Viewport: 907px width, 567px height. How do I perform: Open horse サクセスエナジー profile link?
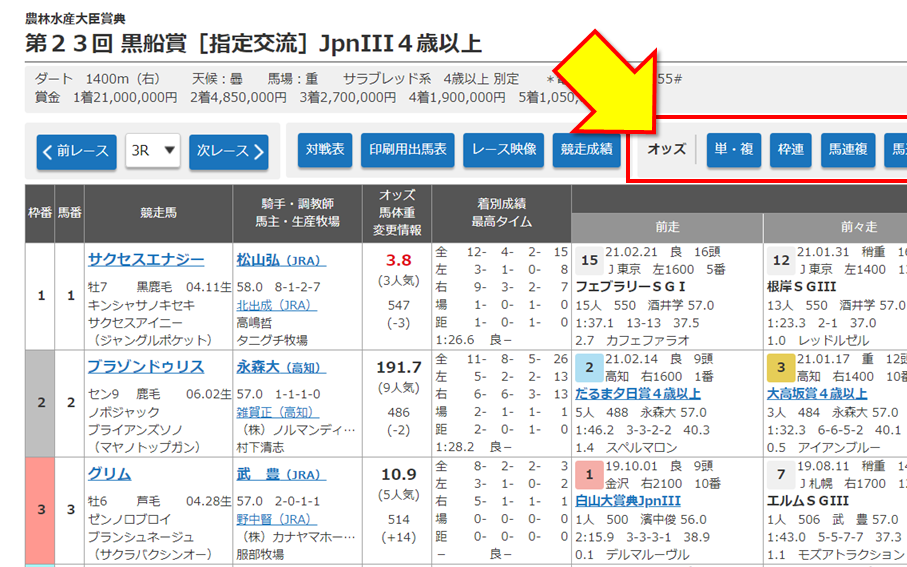146,259
